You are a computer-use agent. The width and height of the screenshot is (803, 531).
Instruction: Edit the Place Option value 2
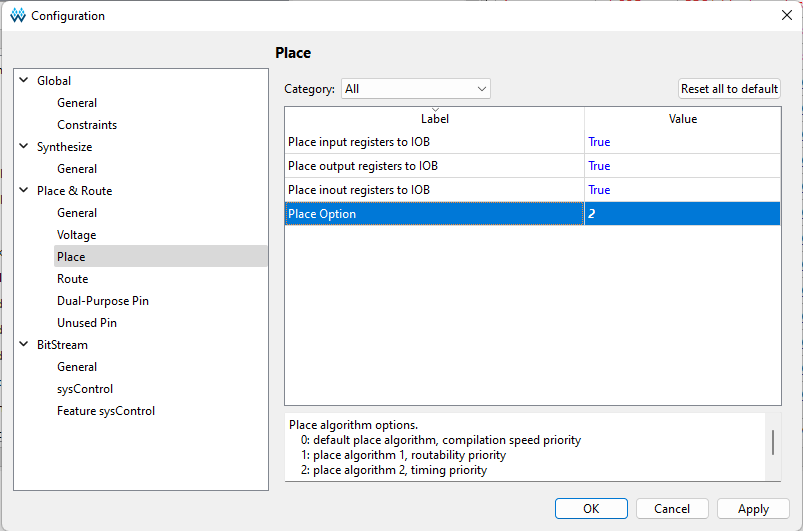[x=683, y=214]
